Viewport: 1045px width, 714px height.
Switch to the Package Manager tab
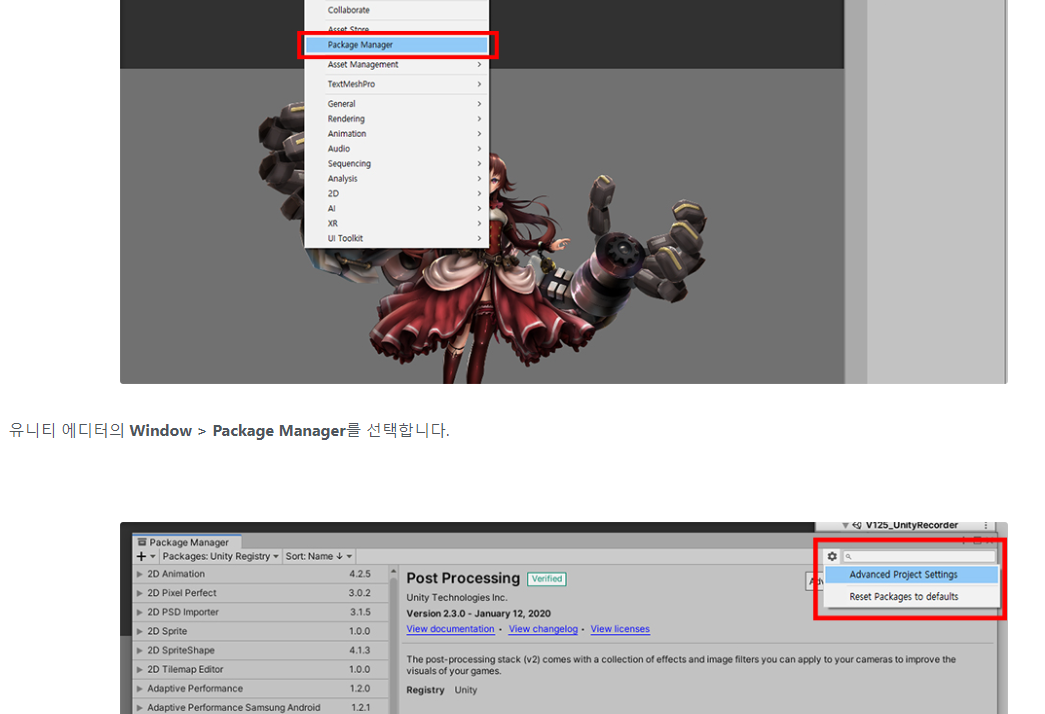(x=187, y=542)
